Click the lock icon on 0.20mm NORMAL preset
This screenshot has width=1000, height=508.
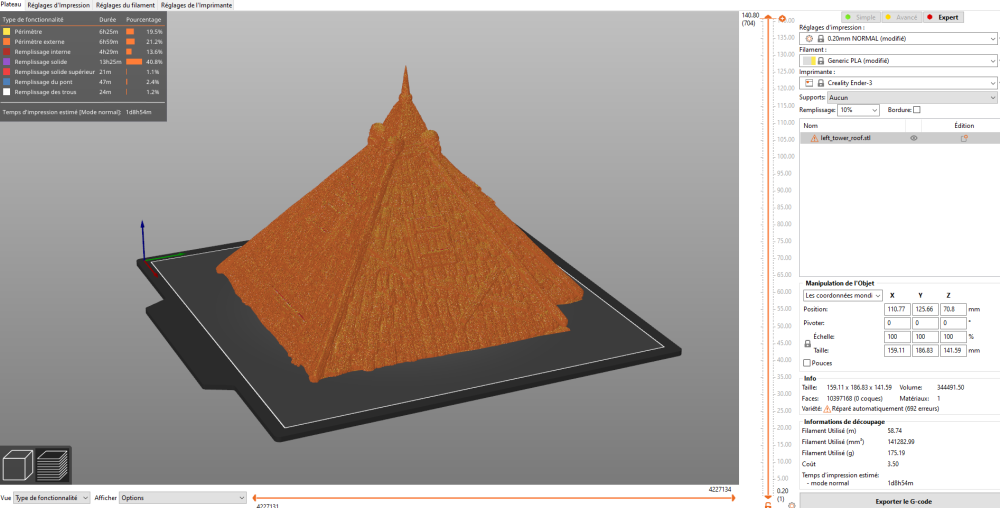[821, 39]
